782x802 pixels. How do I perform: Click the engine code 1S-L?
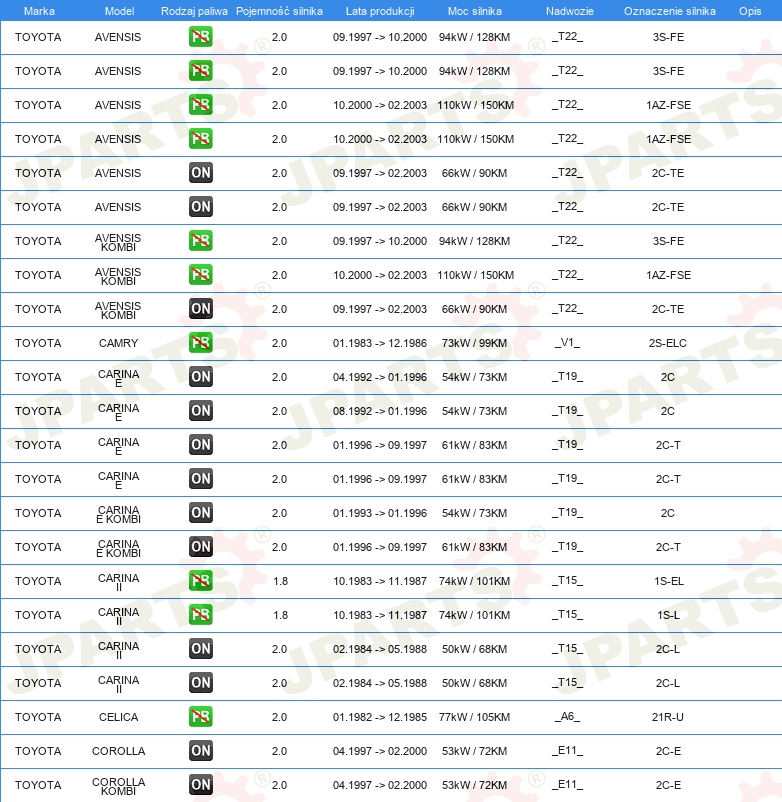point(668,615)
